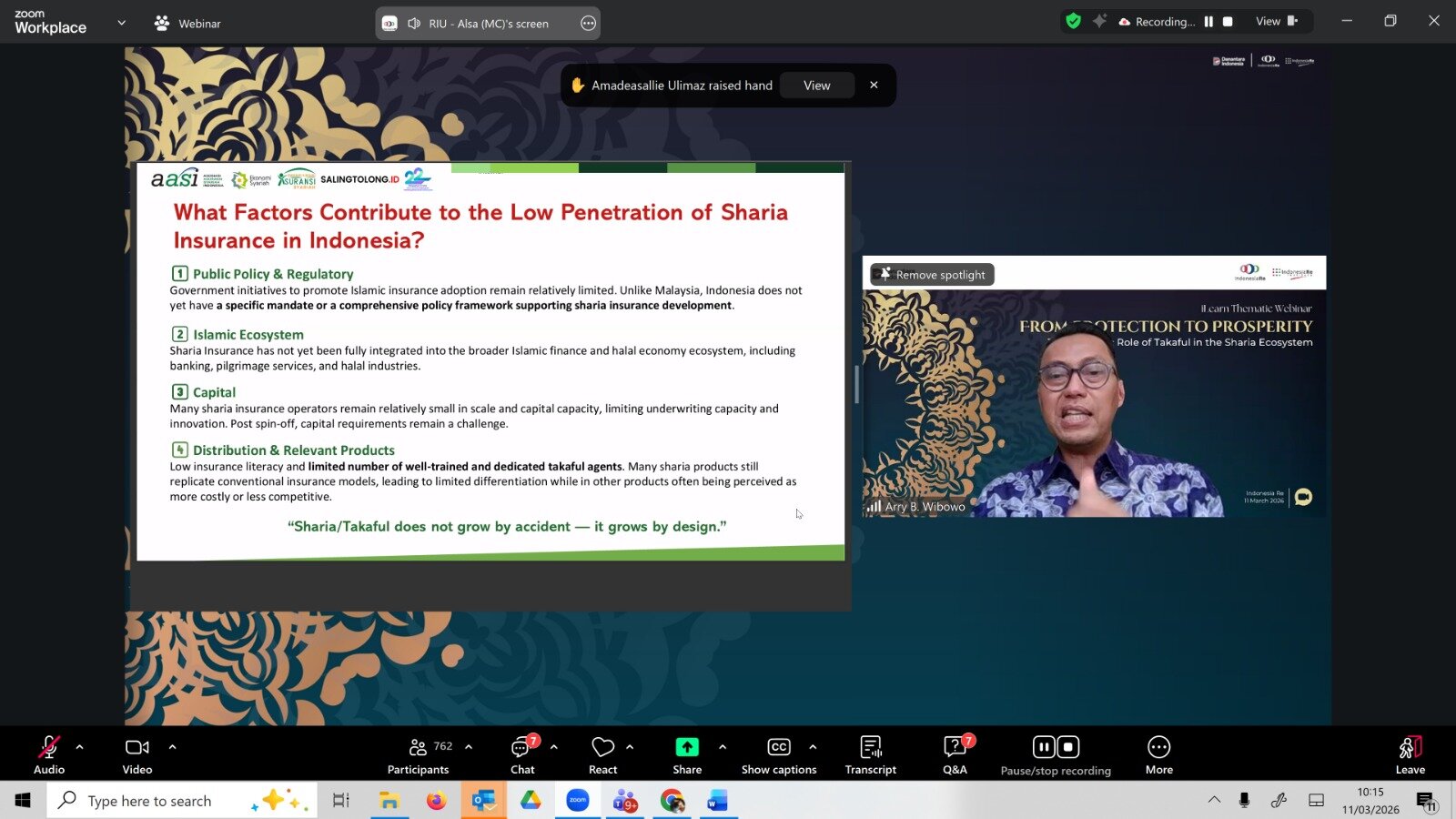This screenshot has width=1456, height=819.
Task: Open the More options menu
Action: point(1158,754)
